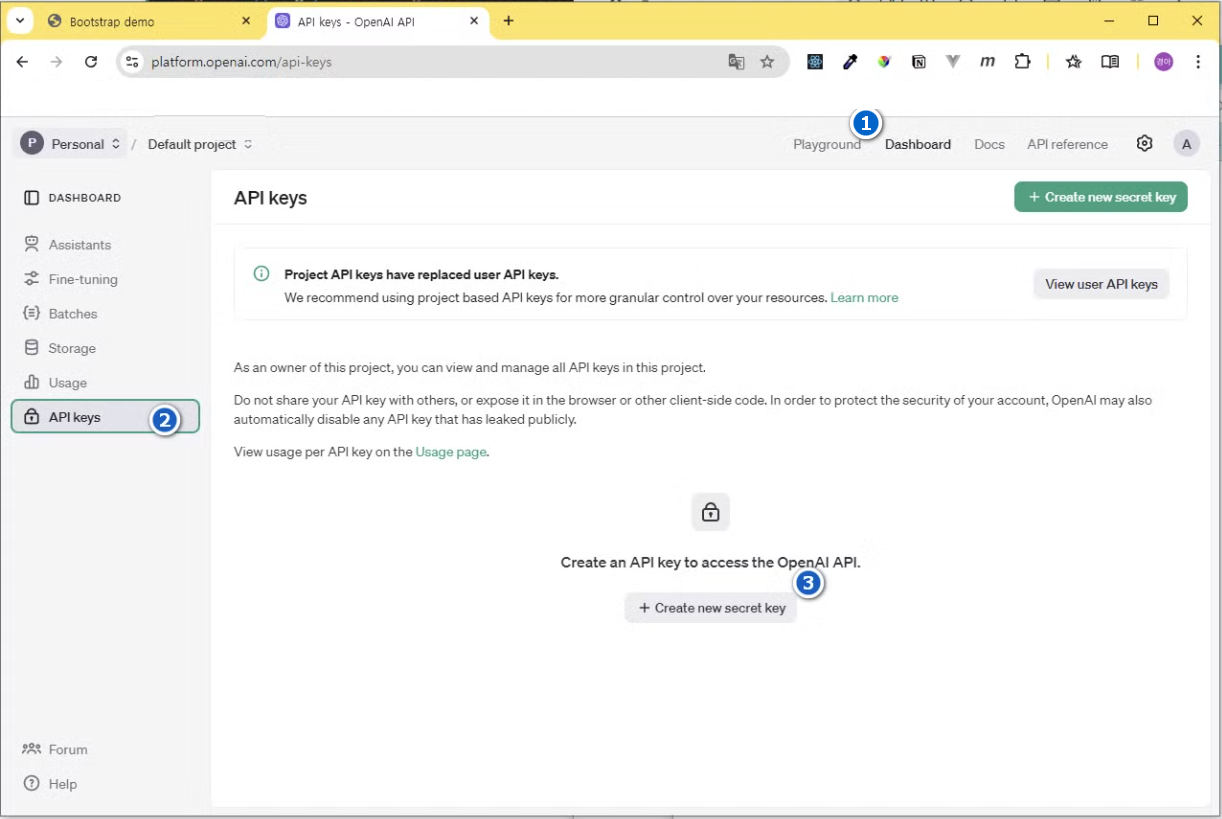
Task: Open the gray V extension icon
Action: [x=953, y=62]
